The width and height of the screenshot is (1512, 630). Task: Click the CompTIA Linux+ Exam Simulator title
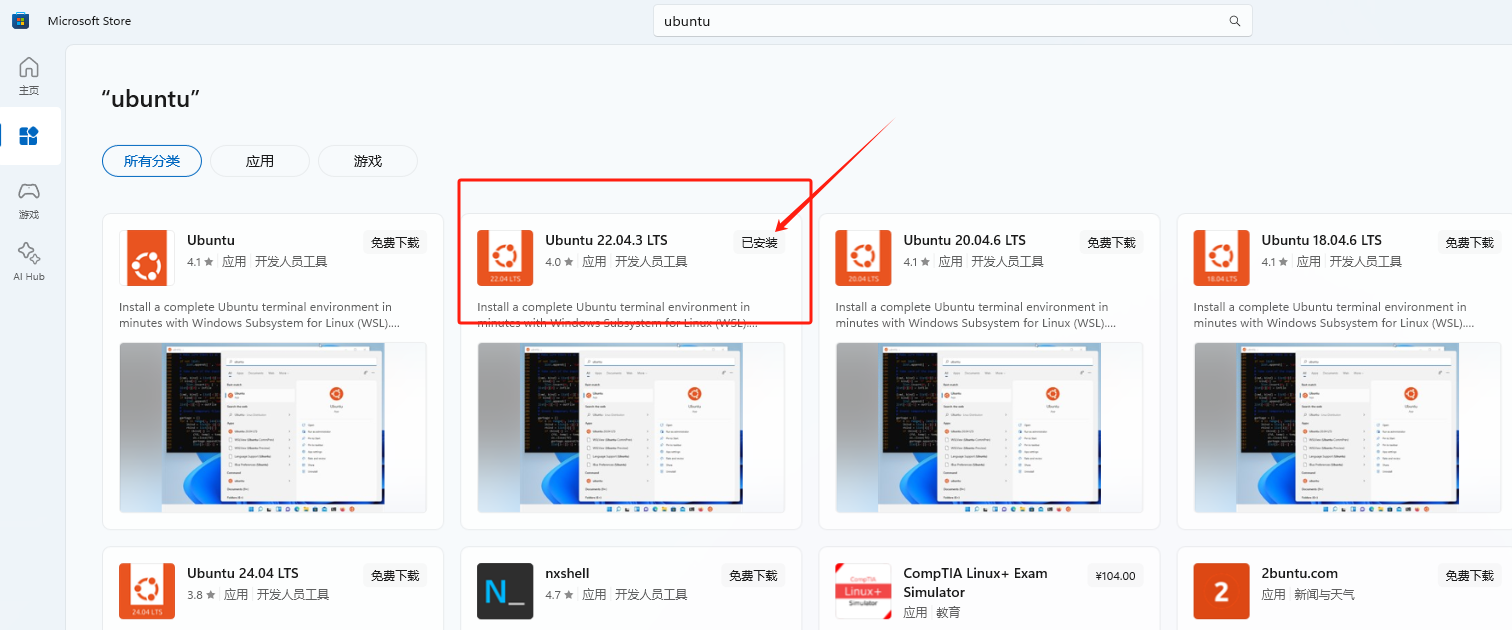pyautogui.click(x=975, y=582)
